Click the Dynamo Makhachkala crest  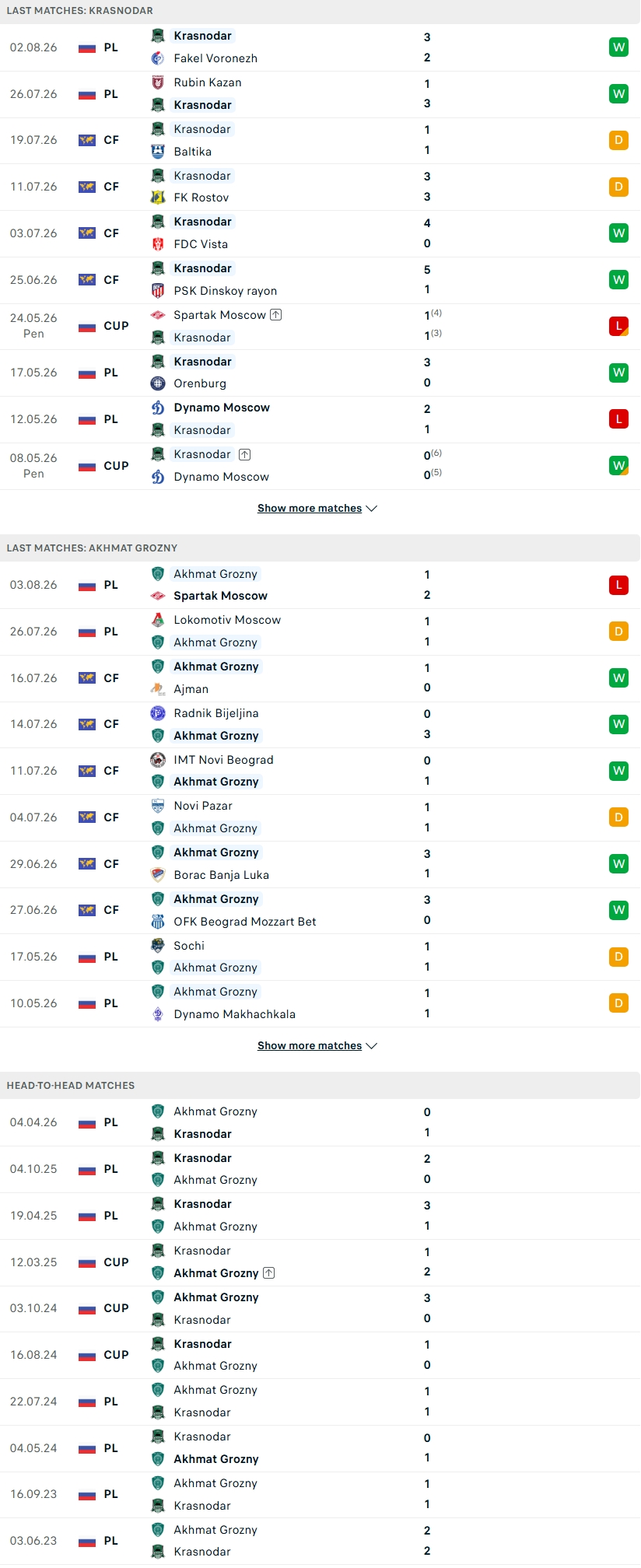[x=158, y=1014]
